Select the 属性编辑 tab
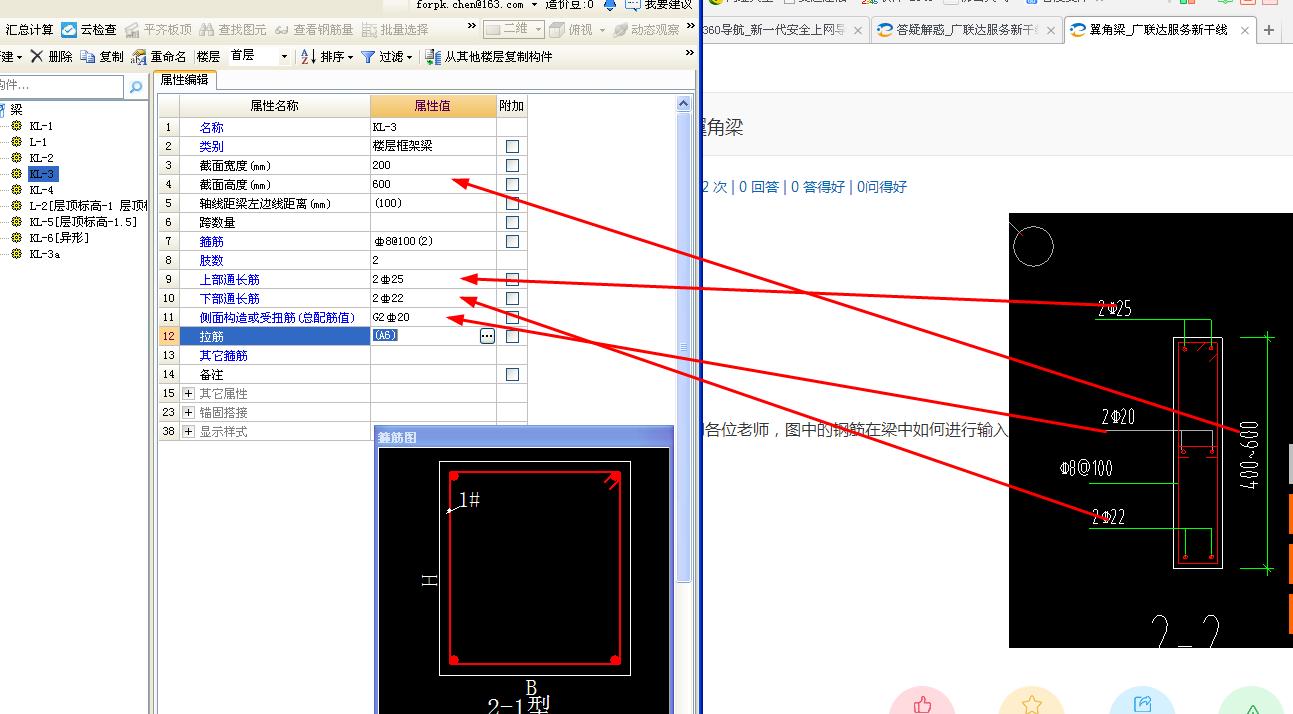 tap(184, 80)
